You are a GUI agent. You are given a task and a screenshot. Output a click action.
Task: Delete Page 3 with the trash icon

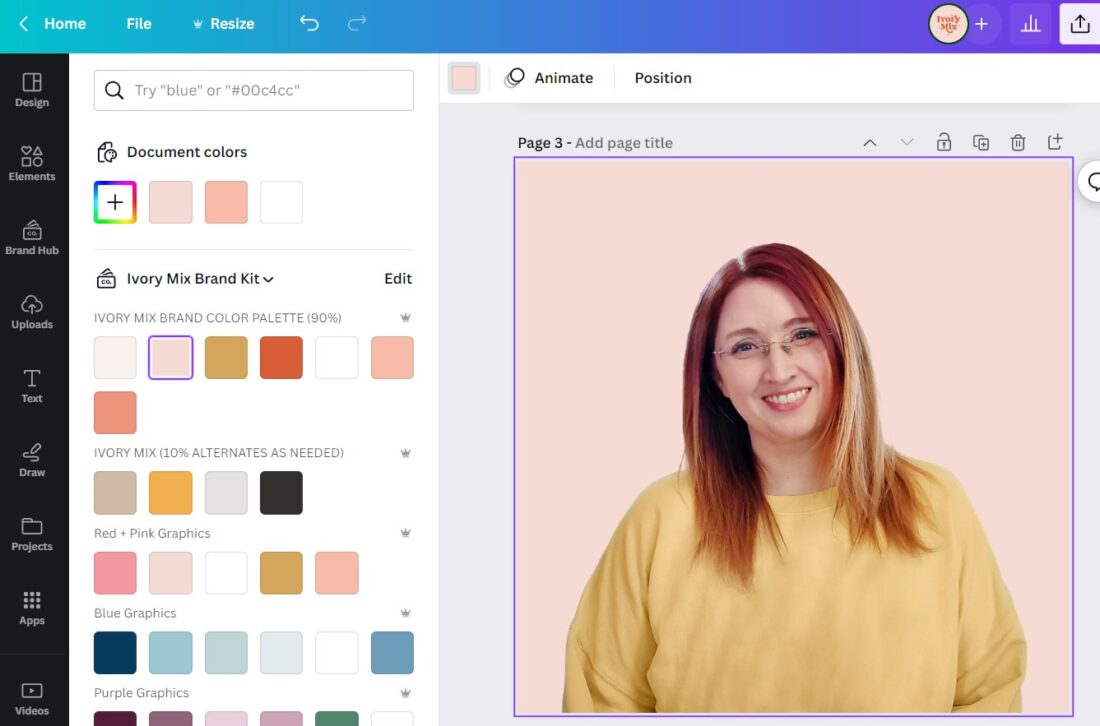[1018, 142]
